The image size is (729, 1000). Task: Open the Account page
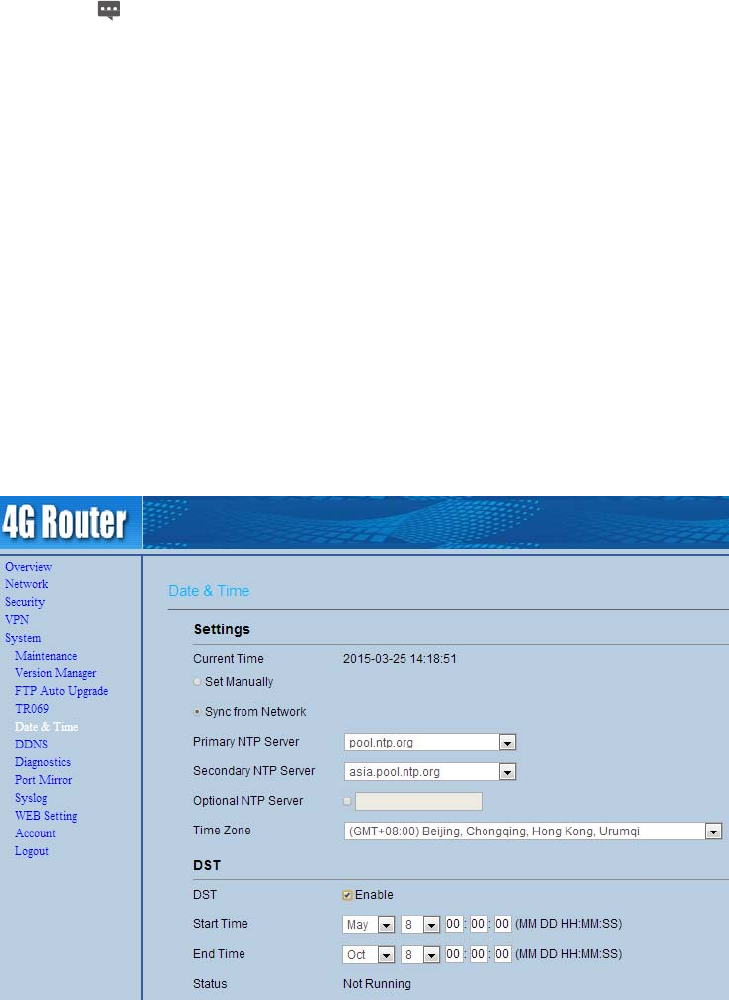pos(35,833)
